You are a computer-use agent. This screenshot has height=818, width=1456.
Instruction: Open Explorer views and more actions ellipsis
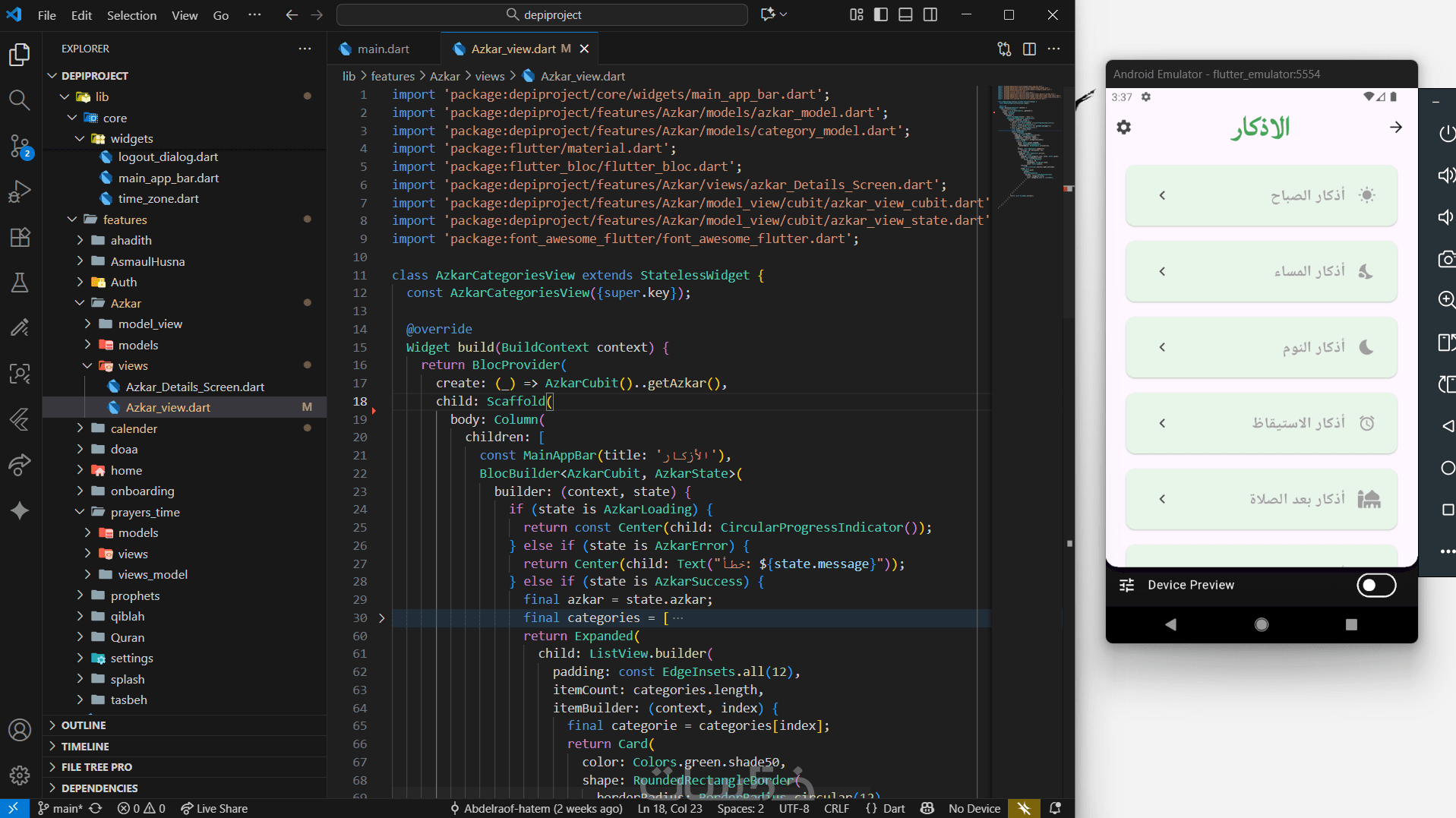pos(305,49)
